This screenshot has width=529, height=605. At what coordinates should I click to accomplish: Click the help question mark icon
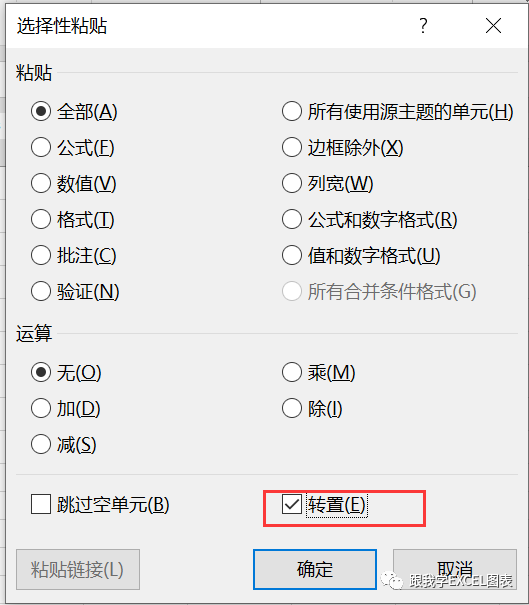click(423, 26)
